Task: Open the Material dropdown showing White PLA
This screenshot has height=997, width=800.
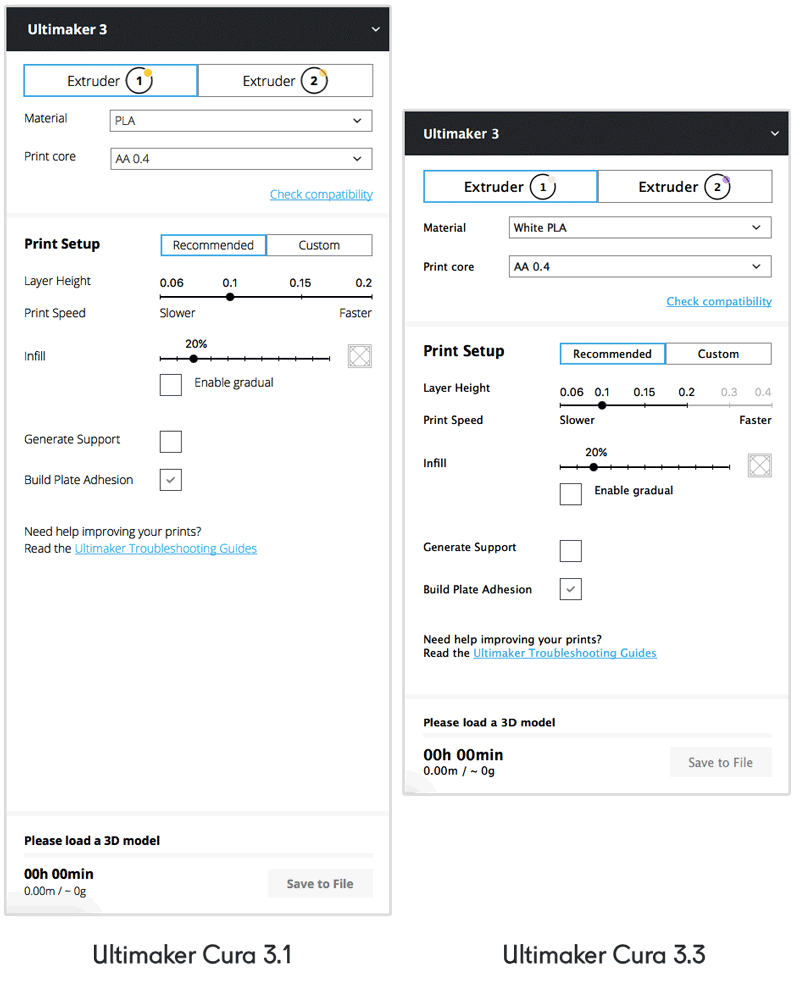Action: (x=640, y=228)
